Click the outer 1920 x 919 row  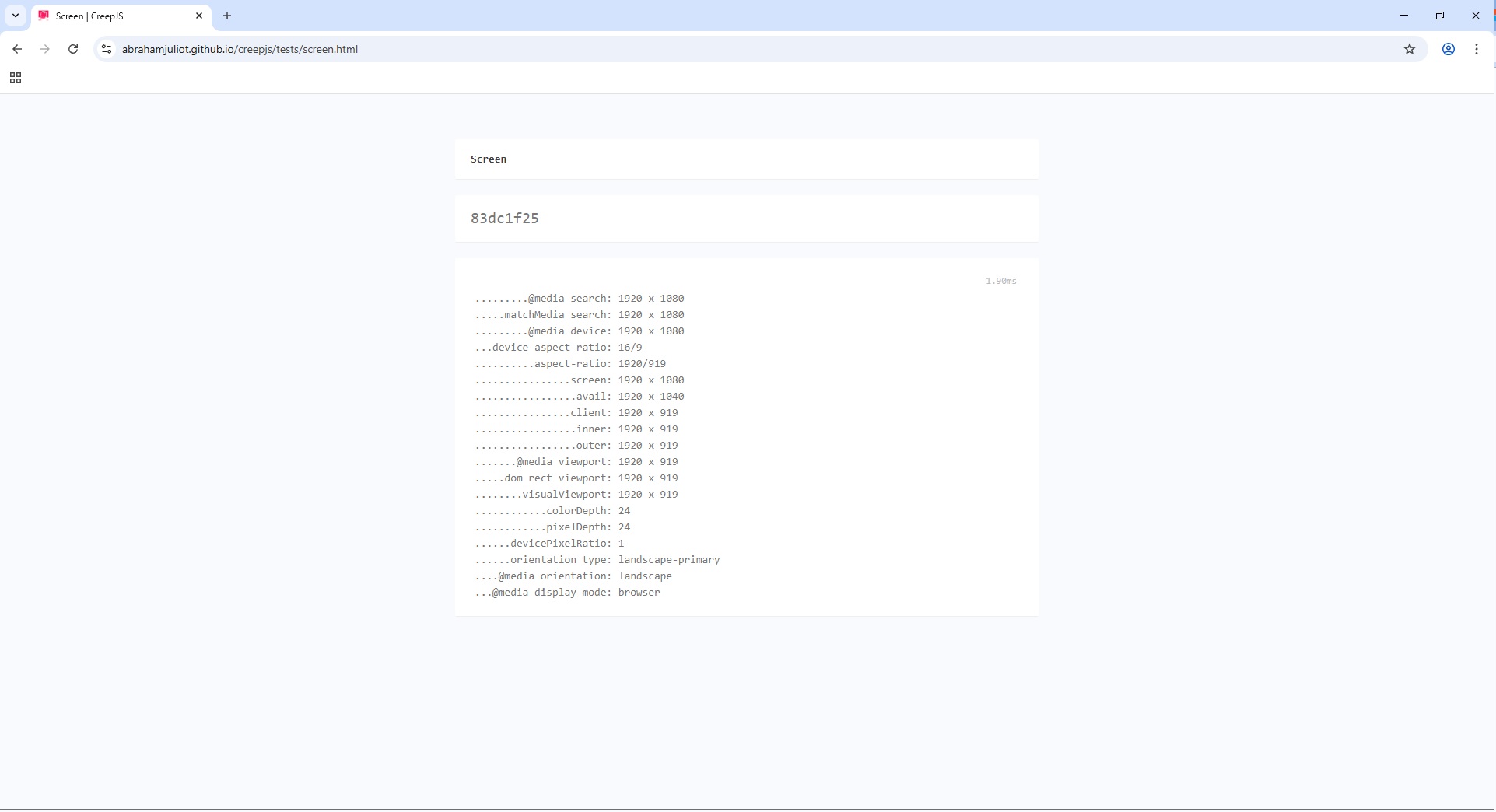pos(576,446)
